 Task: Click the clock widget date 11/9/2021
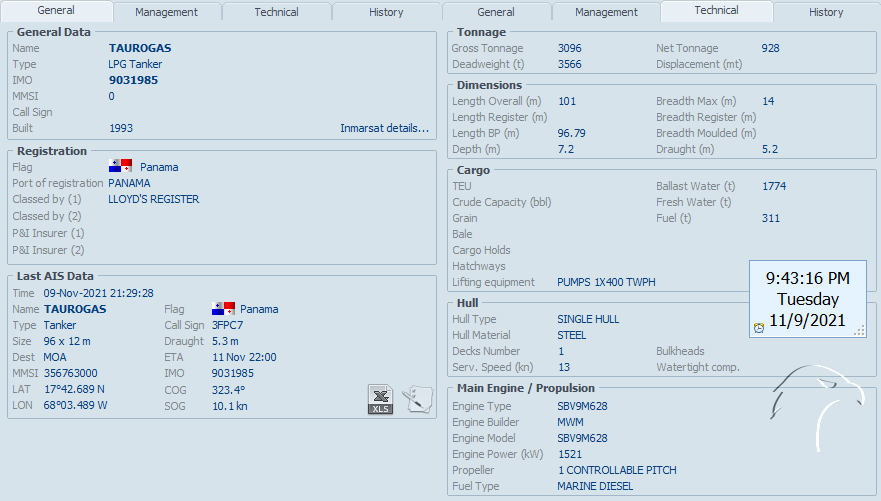click(x=807, y=320)
